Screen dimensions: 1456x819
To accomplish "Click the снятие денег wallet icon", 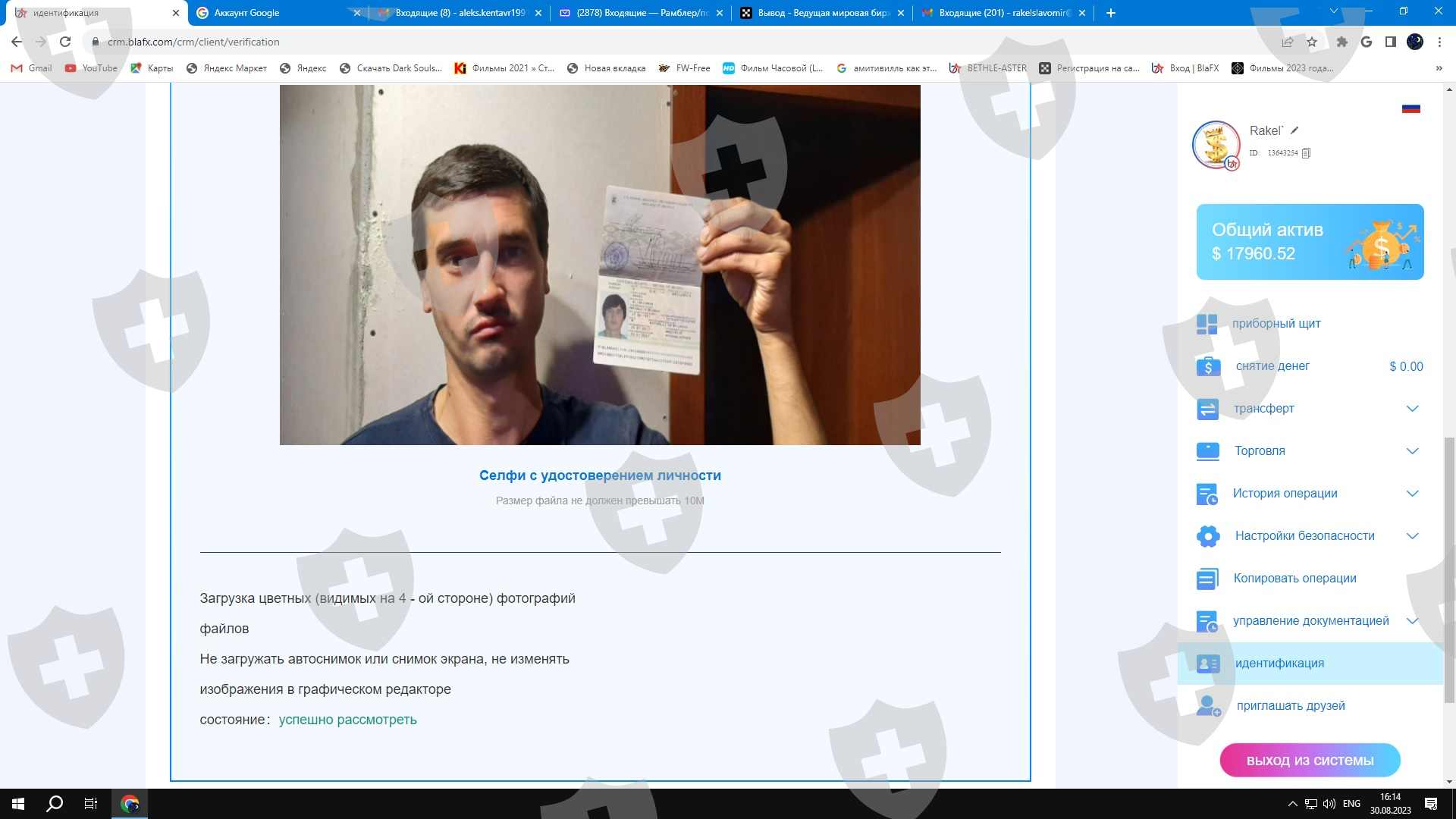I will click(x=1208, y=366).
